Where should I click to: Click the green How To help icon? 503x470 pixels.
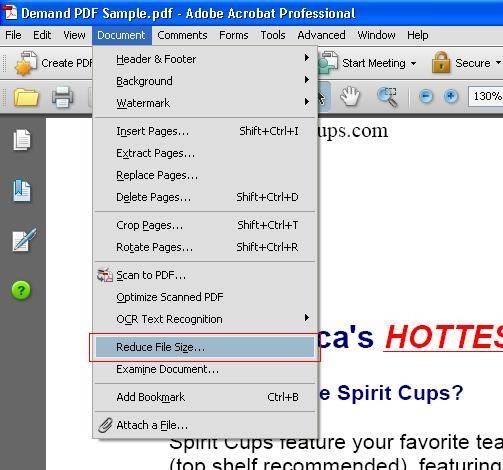21,290
